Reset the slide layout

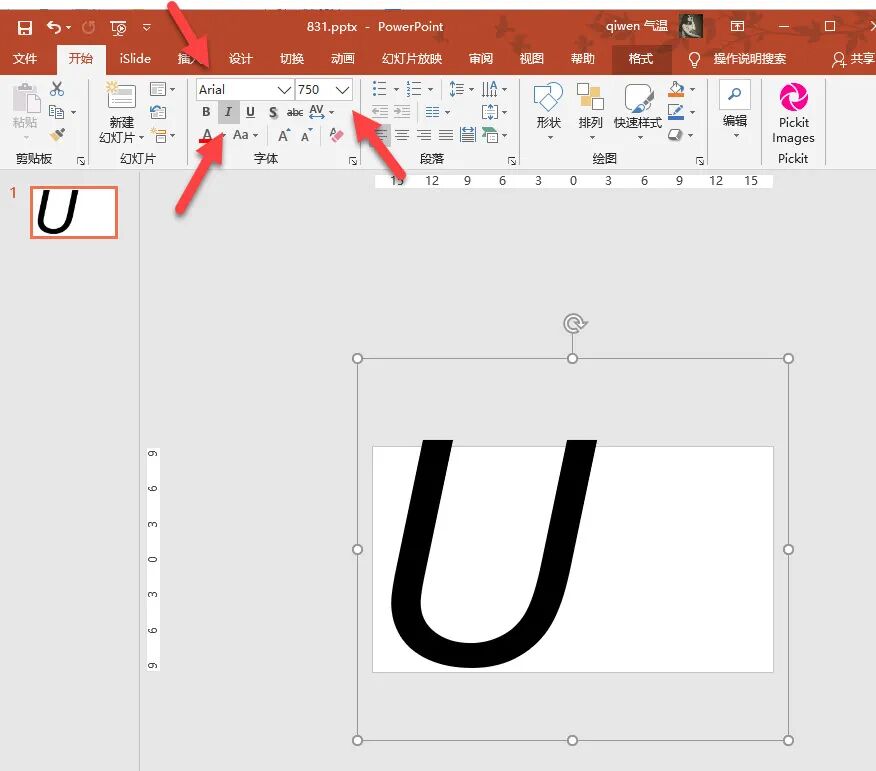click(158, 112)
